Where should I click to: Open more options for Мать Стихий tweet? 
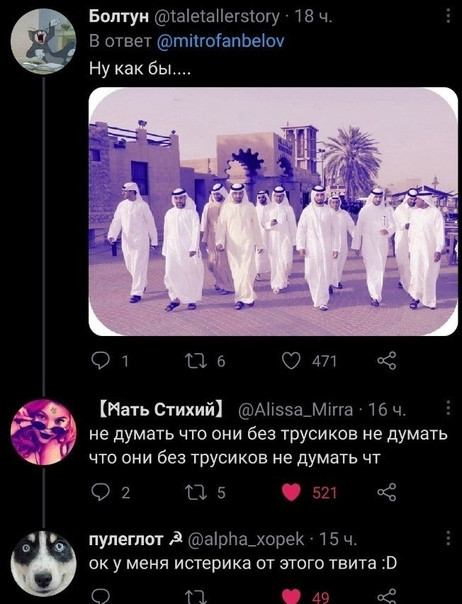[448, 408]
